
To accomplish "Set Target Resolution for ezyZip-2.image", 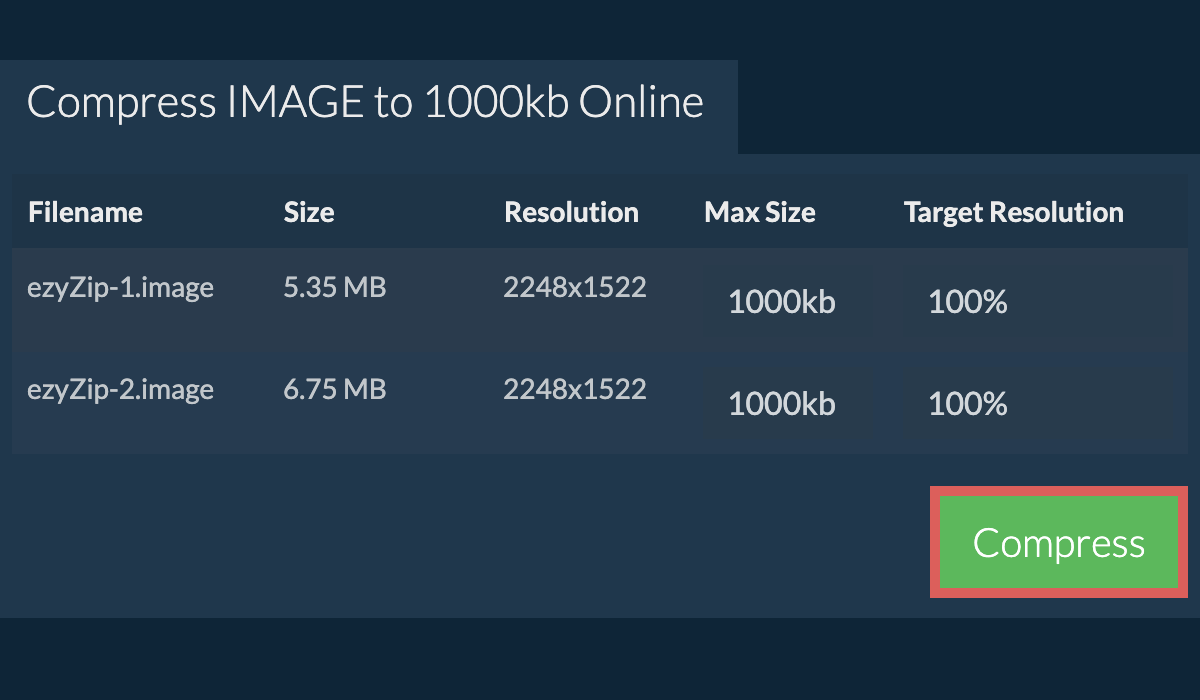I will tap(1037, 403).
